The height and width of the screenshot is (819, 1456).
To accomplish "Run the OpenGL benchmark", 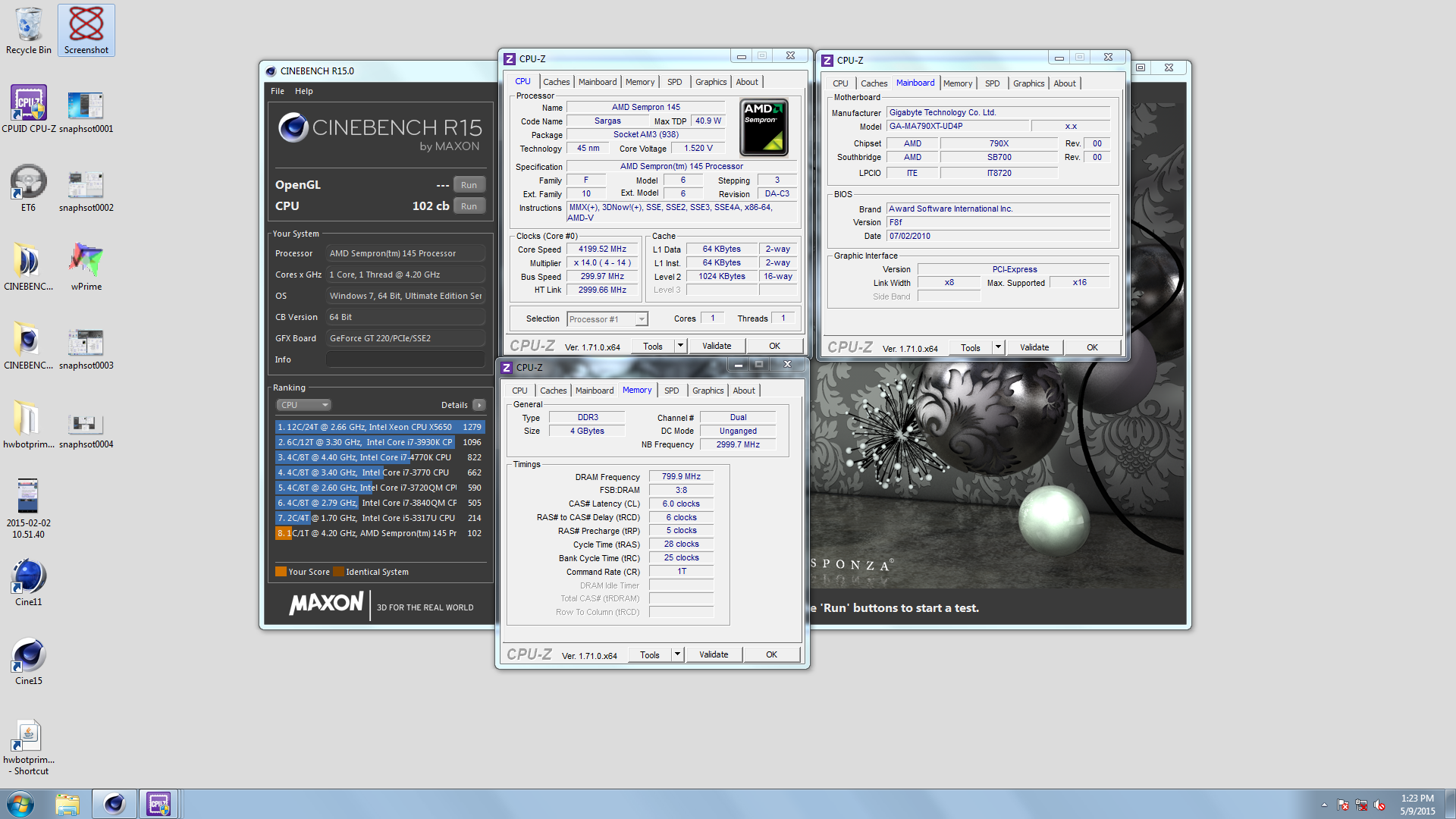I will click(469, 185).
